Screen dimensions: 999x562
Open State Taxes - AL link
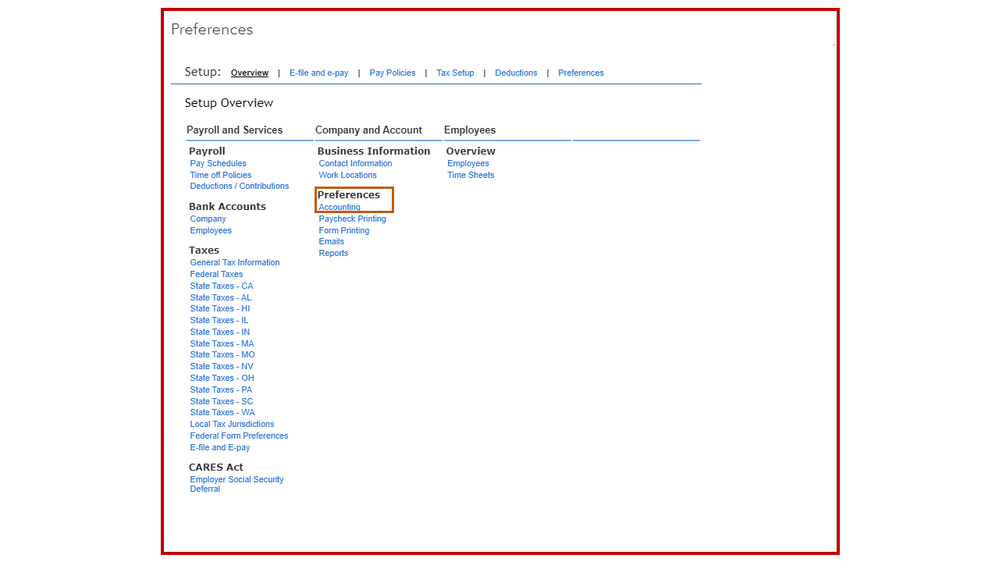coord(220,298)
